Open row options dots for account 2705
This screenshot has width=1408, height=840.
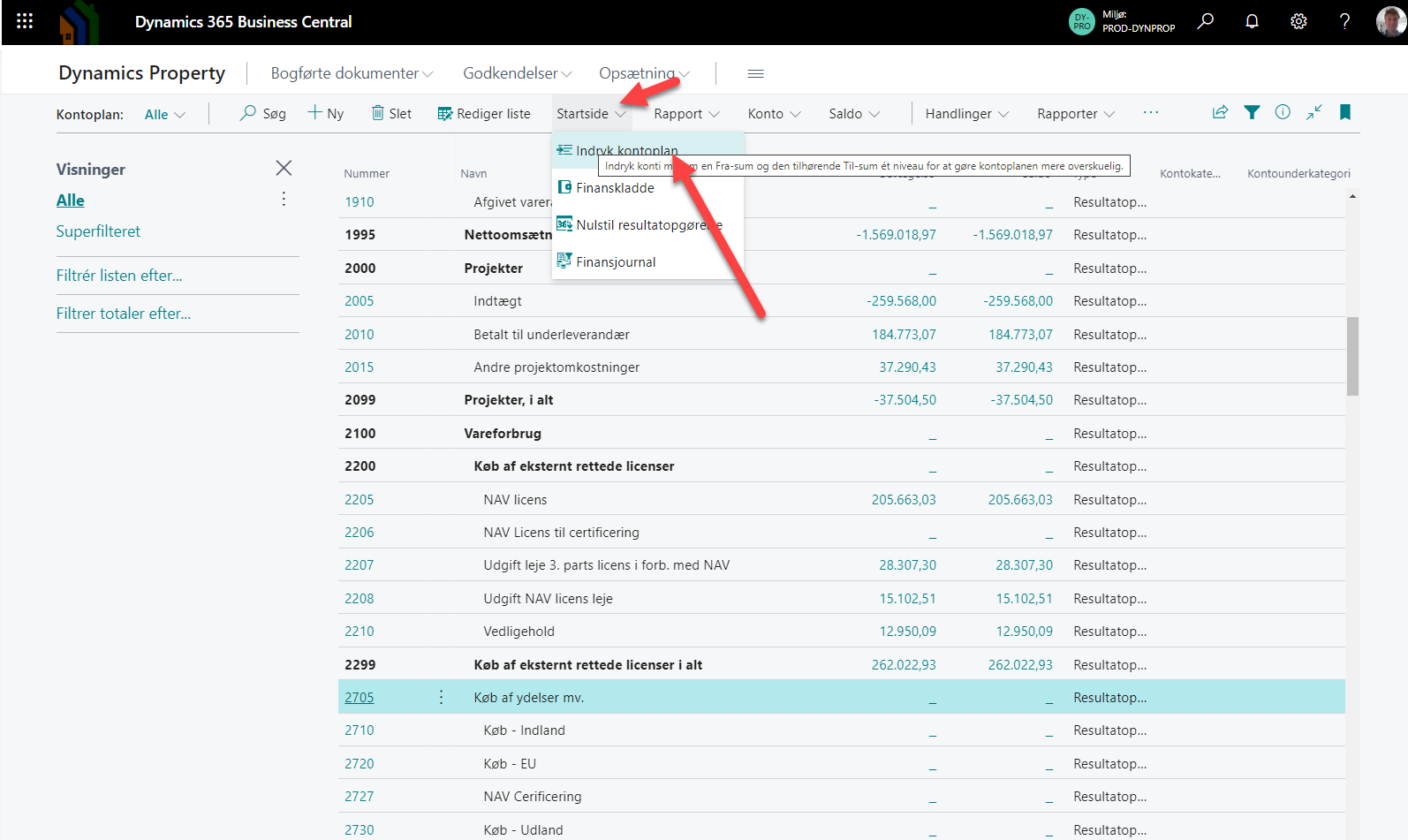[441, 697]
